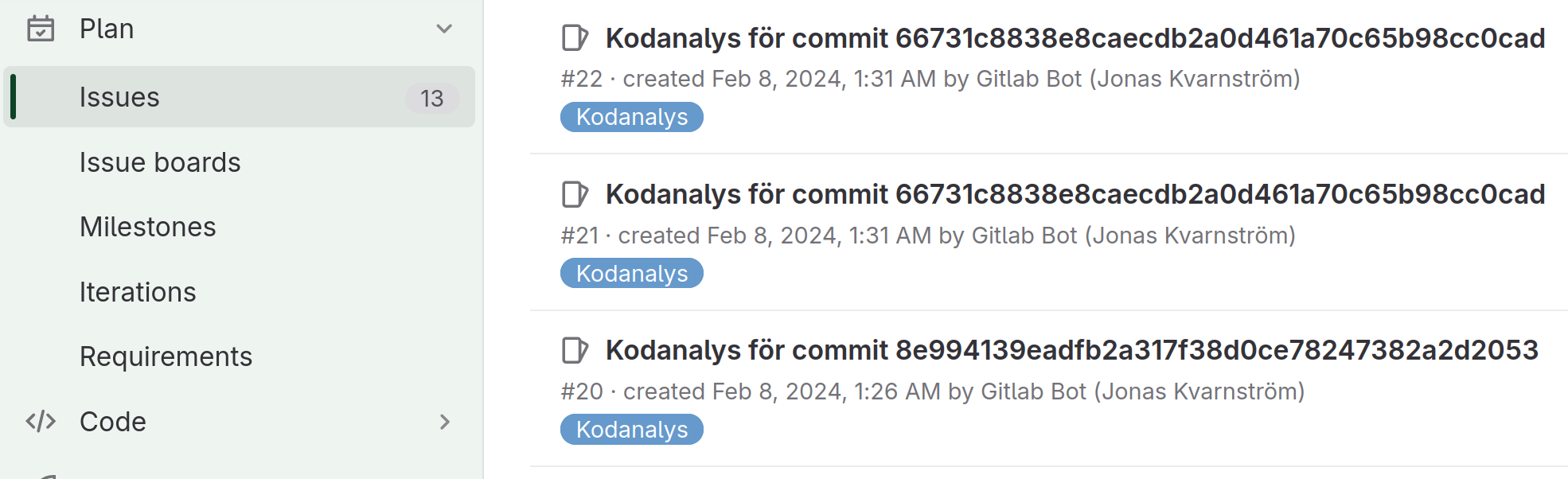This screenshot has width=1568, height=479.
Task: Click the Kodanalys label on issue #22
Action: 632,117
